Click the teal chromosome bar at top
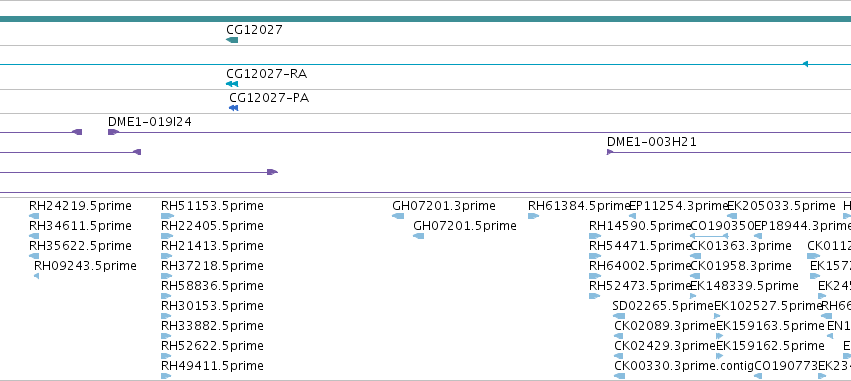 [x=426, y=19]
